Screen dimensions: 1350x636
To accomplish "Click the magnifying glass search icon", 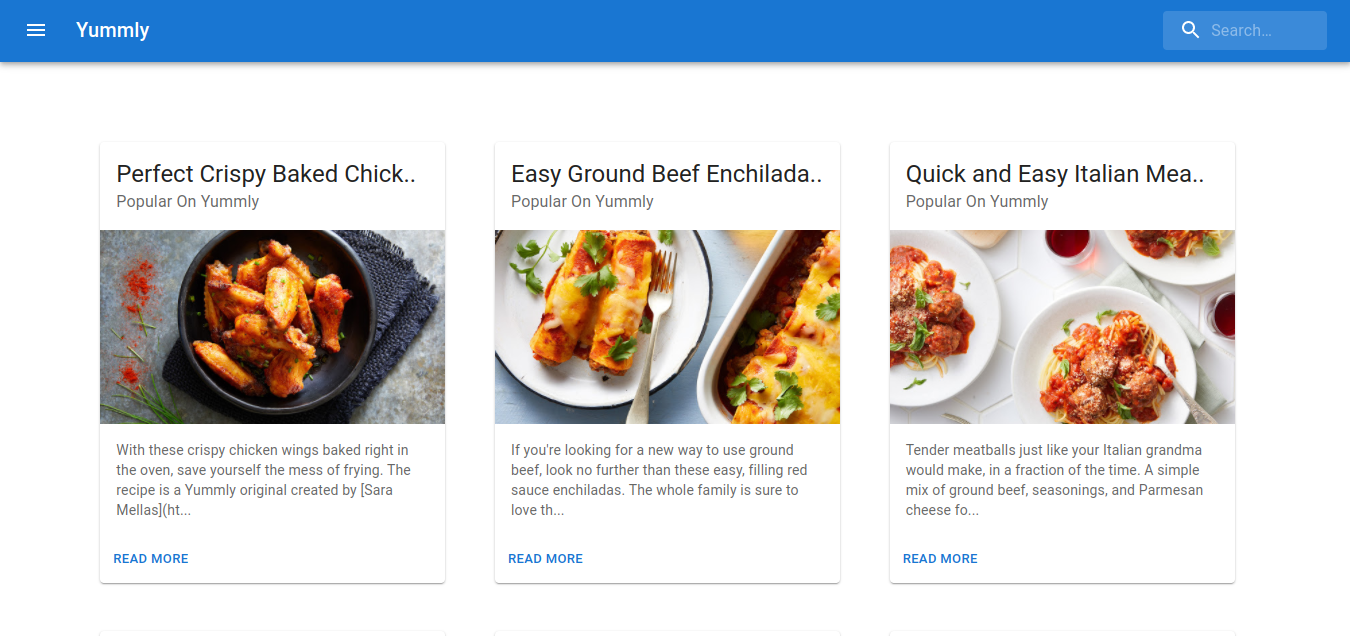I will [1190, 30].
